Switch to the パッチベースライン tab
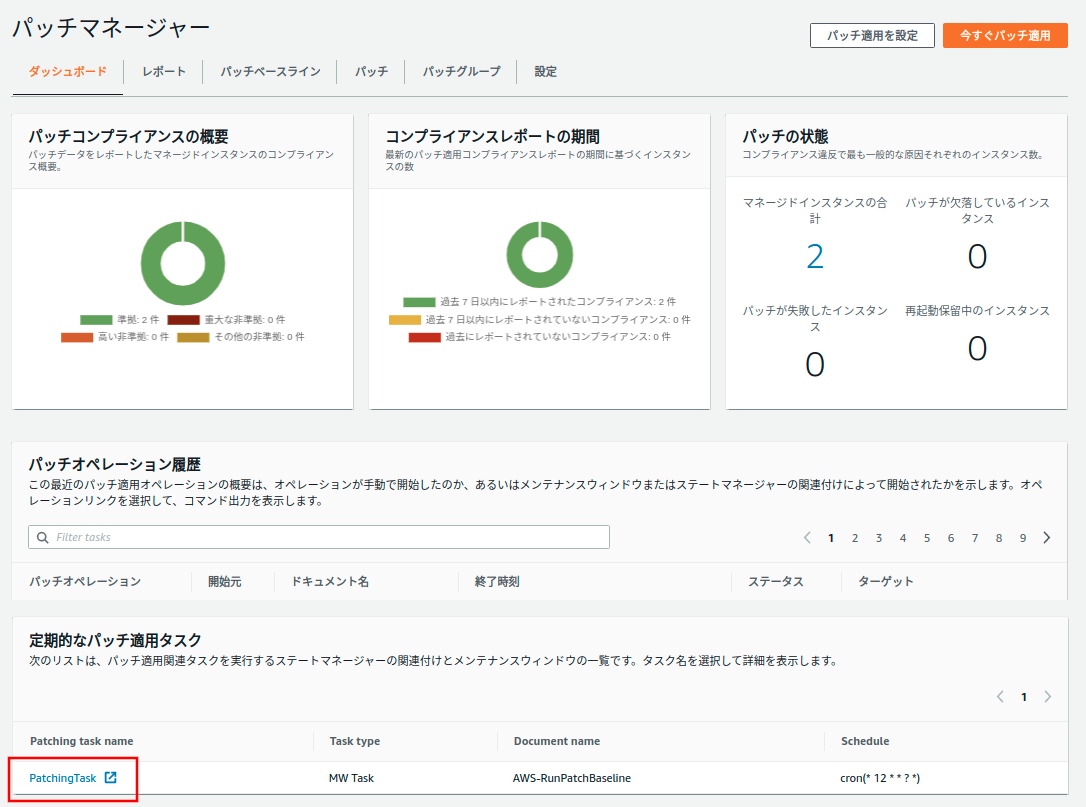 270,72
